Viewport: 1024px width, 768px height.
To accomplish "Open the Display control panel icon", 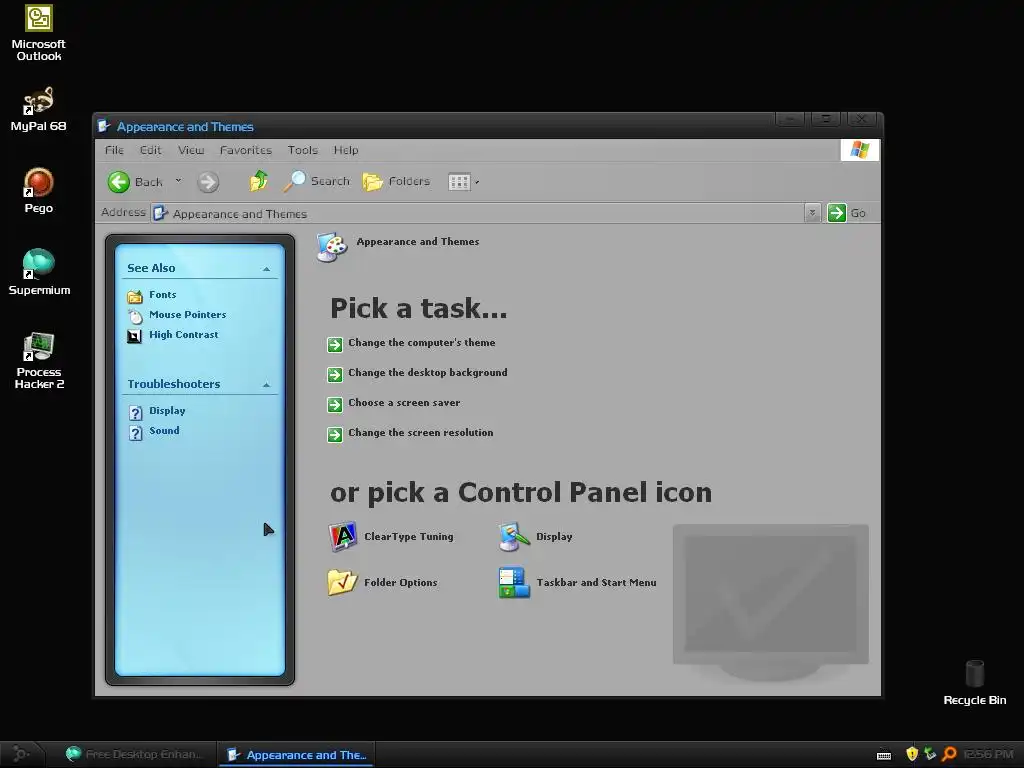I will pyautogui.click(x=514, y=537).
